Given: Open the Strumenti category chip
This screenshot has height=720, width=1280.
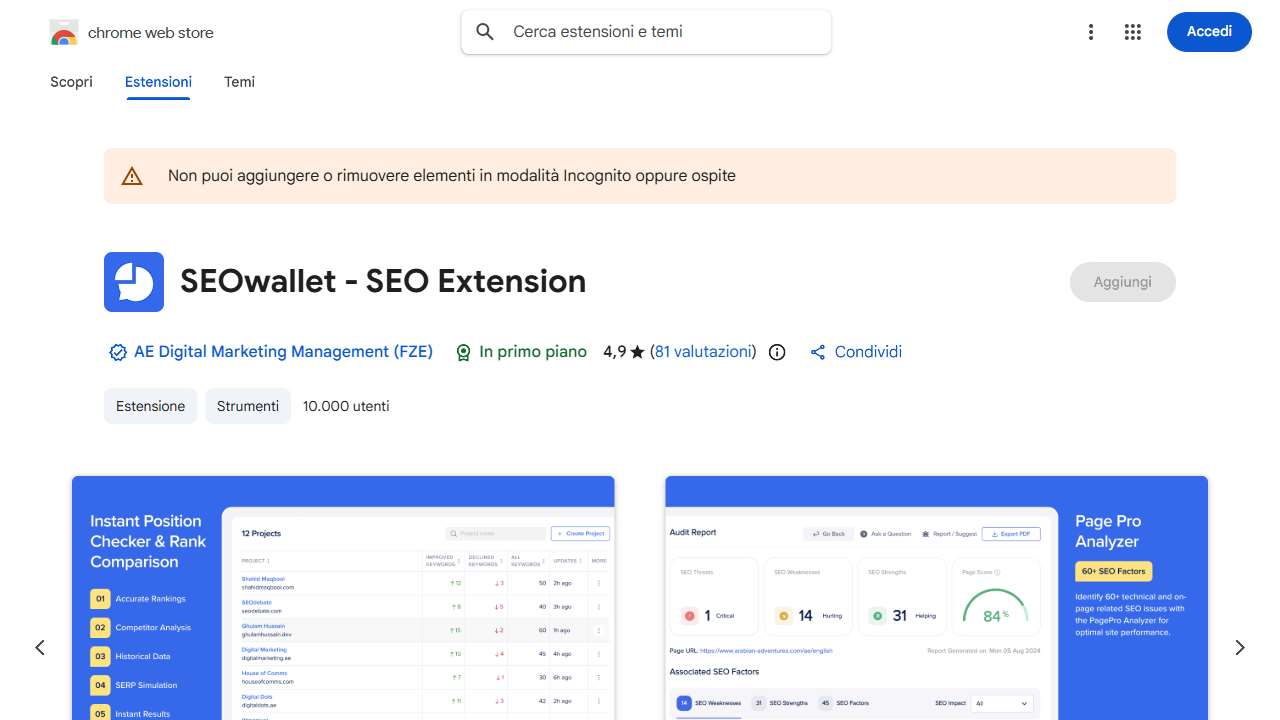Looking at the screenshot, I should tap(248, 406).
